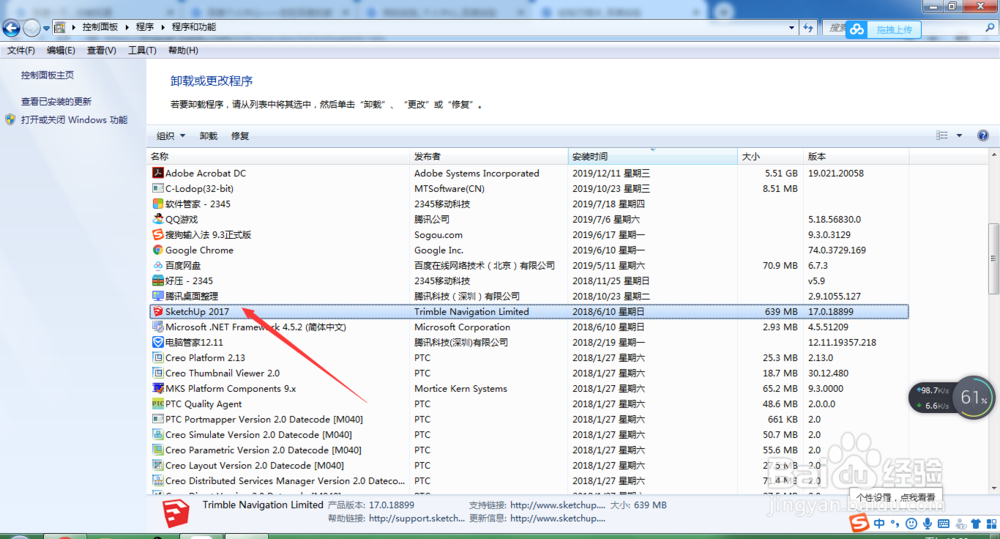The image size is (1000, 539).
Task: Open the 工具(T) menu
Action: [142, 50]
